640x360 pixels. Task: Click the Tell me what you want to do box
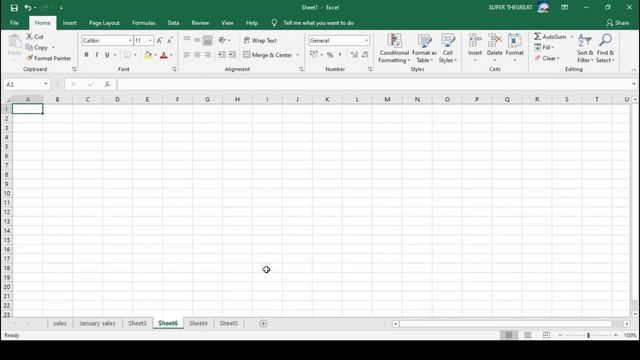coord(318,23)
